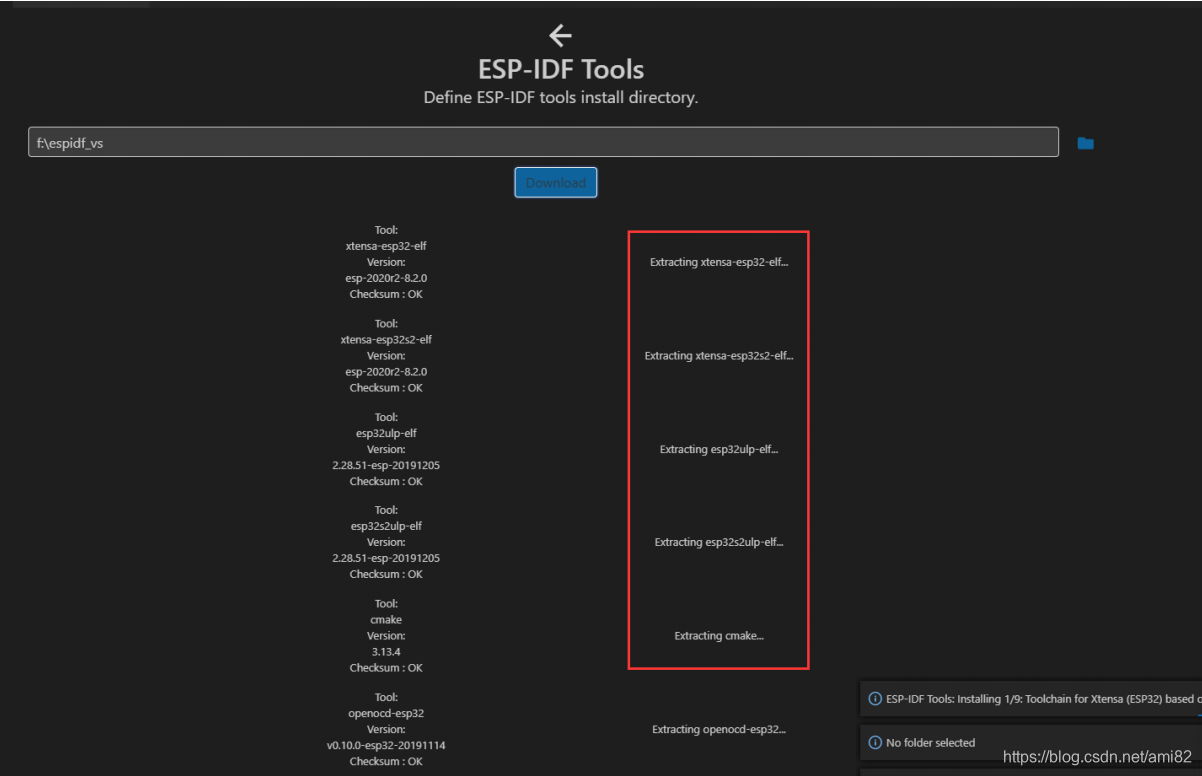Select 'Define ESP-IDF tools install directory.' text
This screenshot has height=776, width=1202.
click(x=561, y=98)
